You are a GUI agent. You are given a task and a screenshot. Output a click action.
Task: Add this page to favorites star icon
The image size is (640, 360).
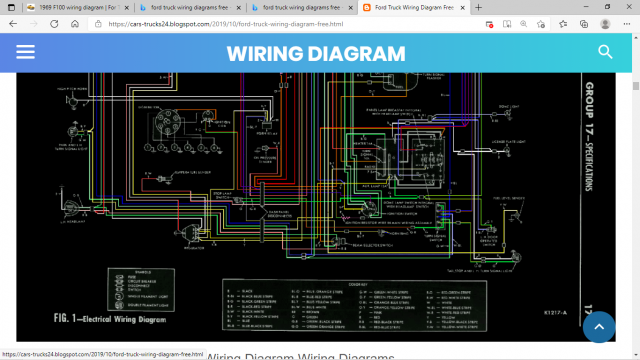pos(541,24)
